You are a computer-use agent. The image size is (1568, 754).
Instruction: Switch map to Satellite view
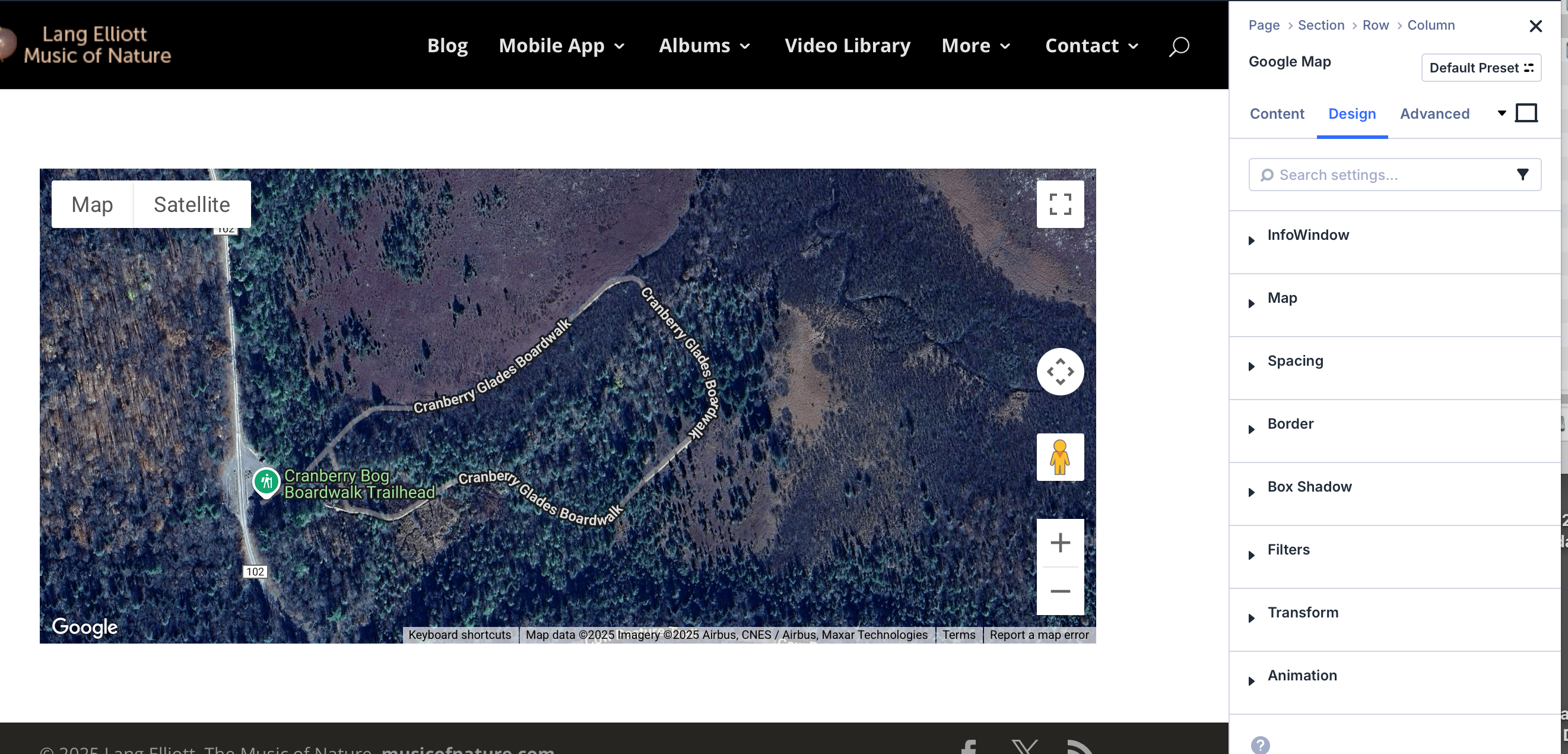pyautogui.click(x=192, y=204)
